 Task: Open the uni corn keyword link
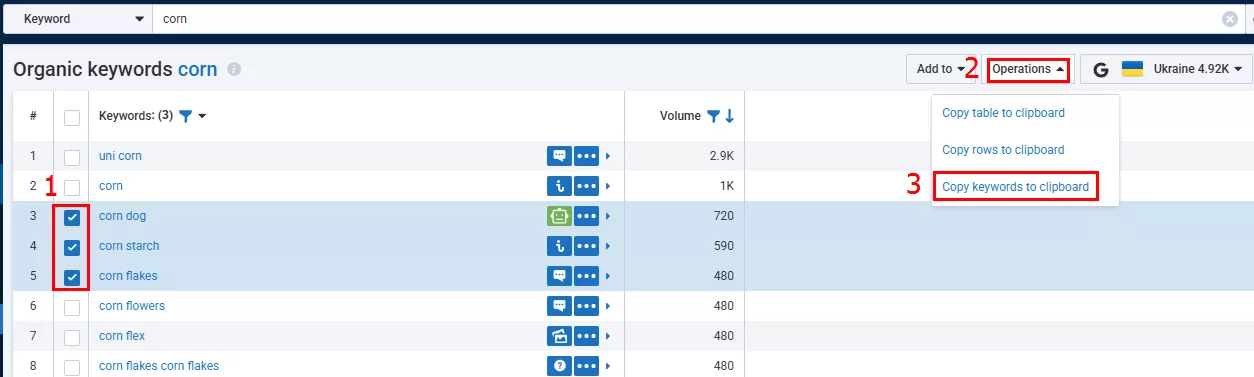120,156
